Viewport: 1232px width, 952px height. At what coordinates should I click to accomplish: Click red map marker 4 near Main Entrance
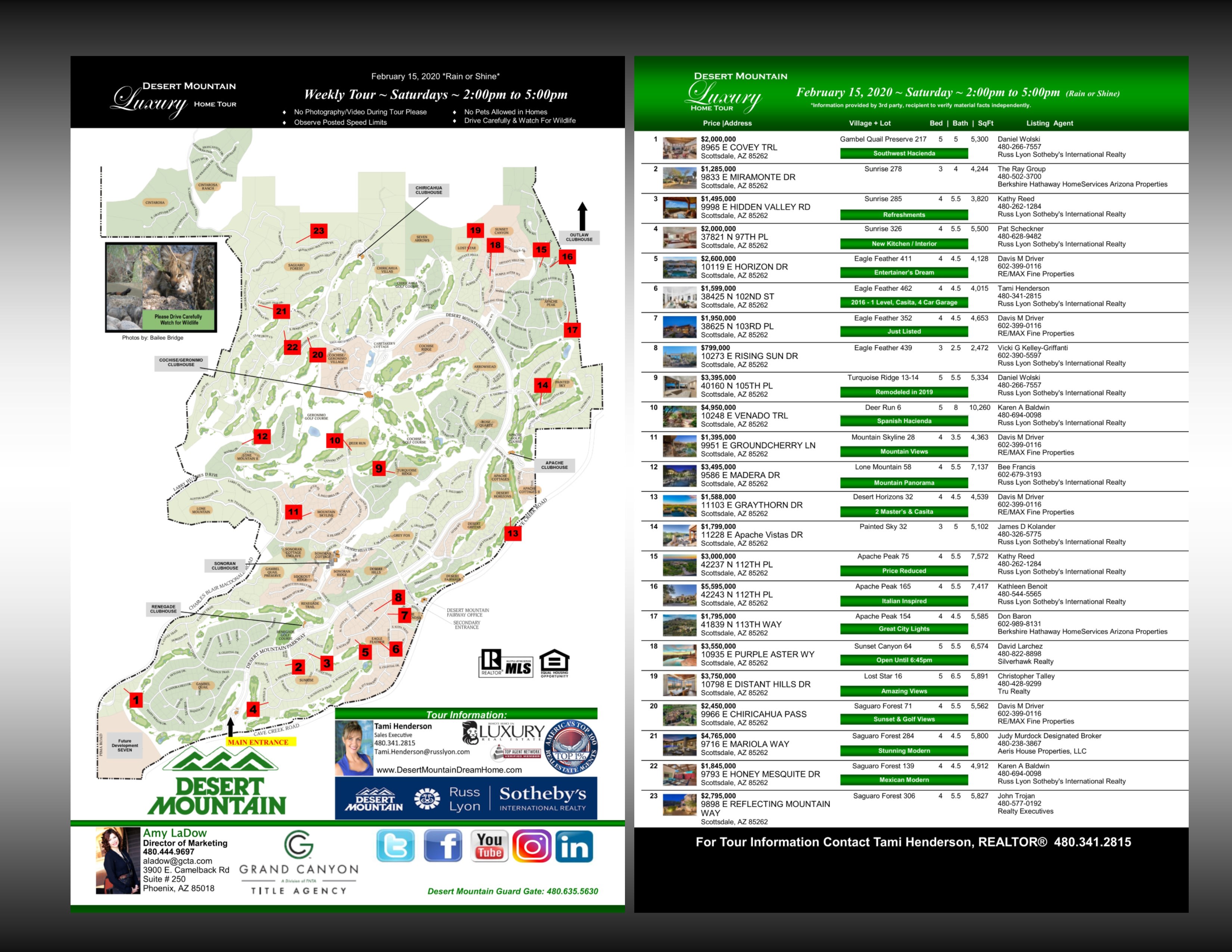point(253,709)
